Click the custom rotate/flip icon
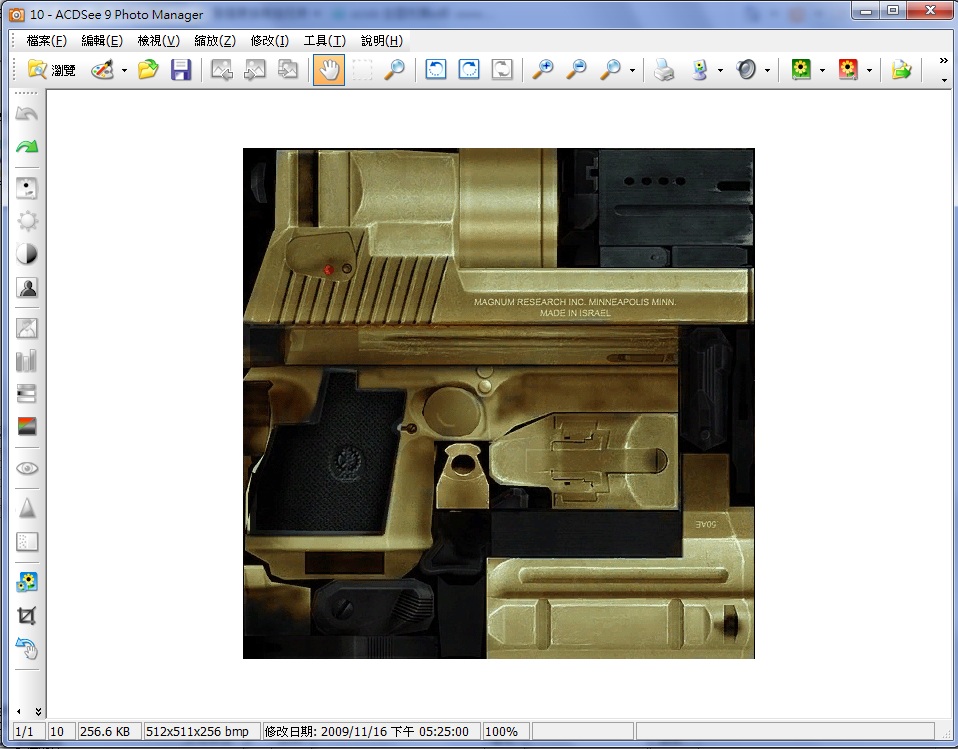Viewport: 958px width, 749px height. [x=502, y=70]
